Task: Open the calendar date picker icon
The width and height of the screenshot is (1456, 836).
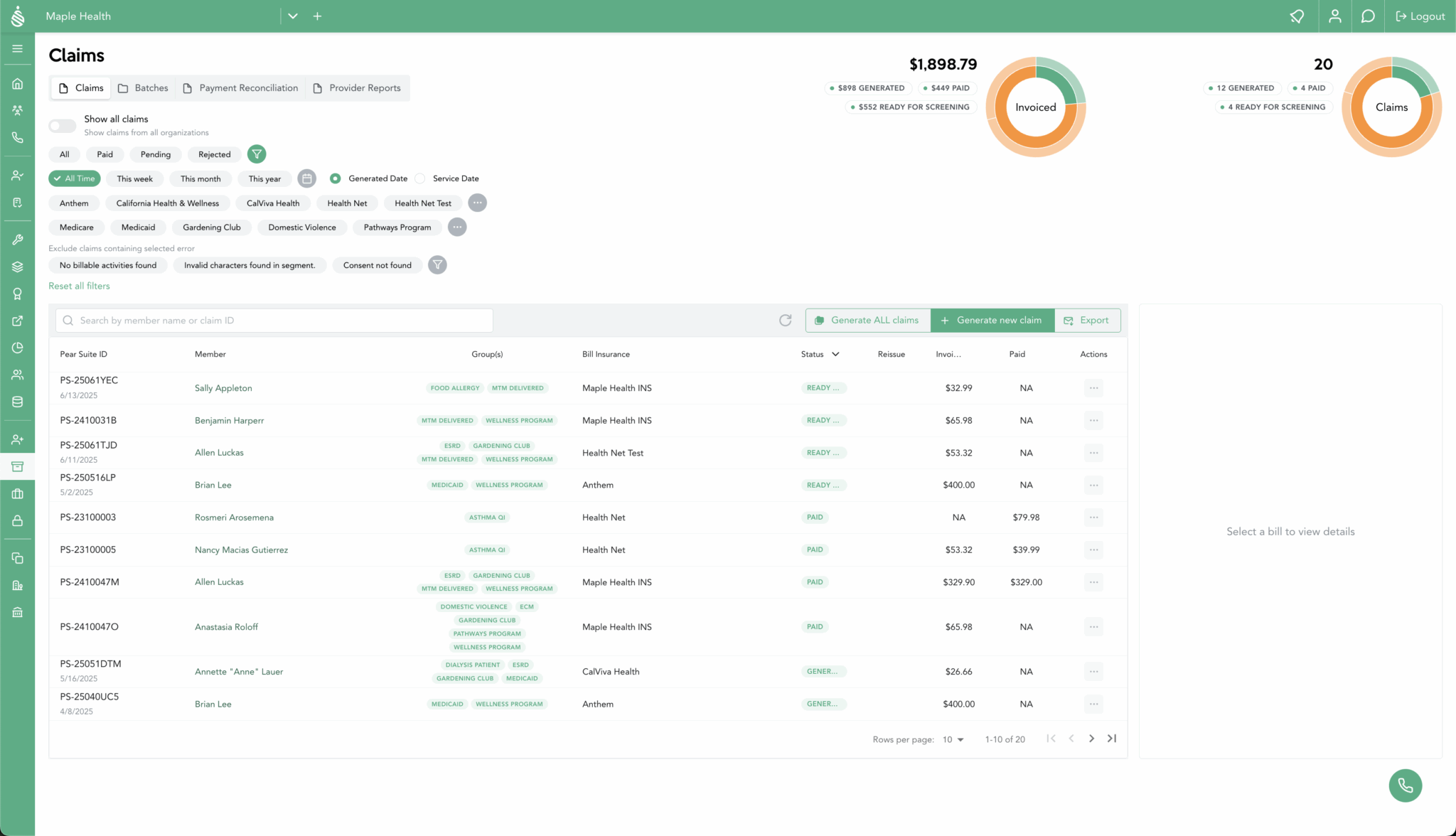Action: point(306,178)
